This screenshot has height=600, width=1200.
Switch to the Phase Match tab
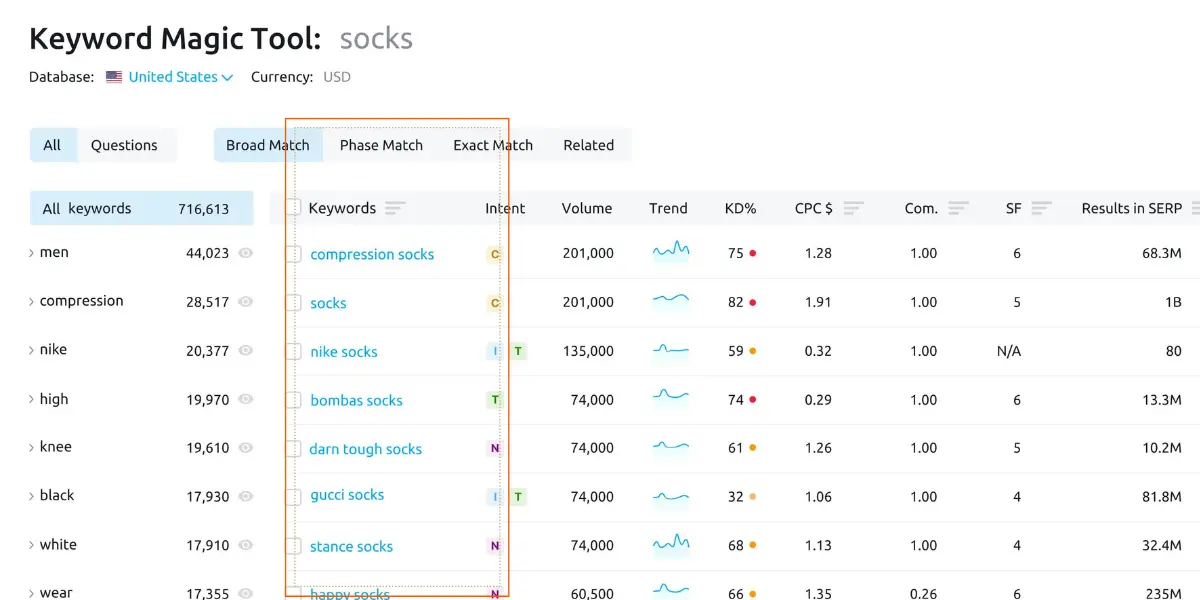tap(381, 145)
